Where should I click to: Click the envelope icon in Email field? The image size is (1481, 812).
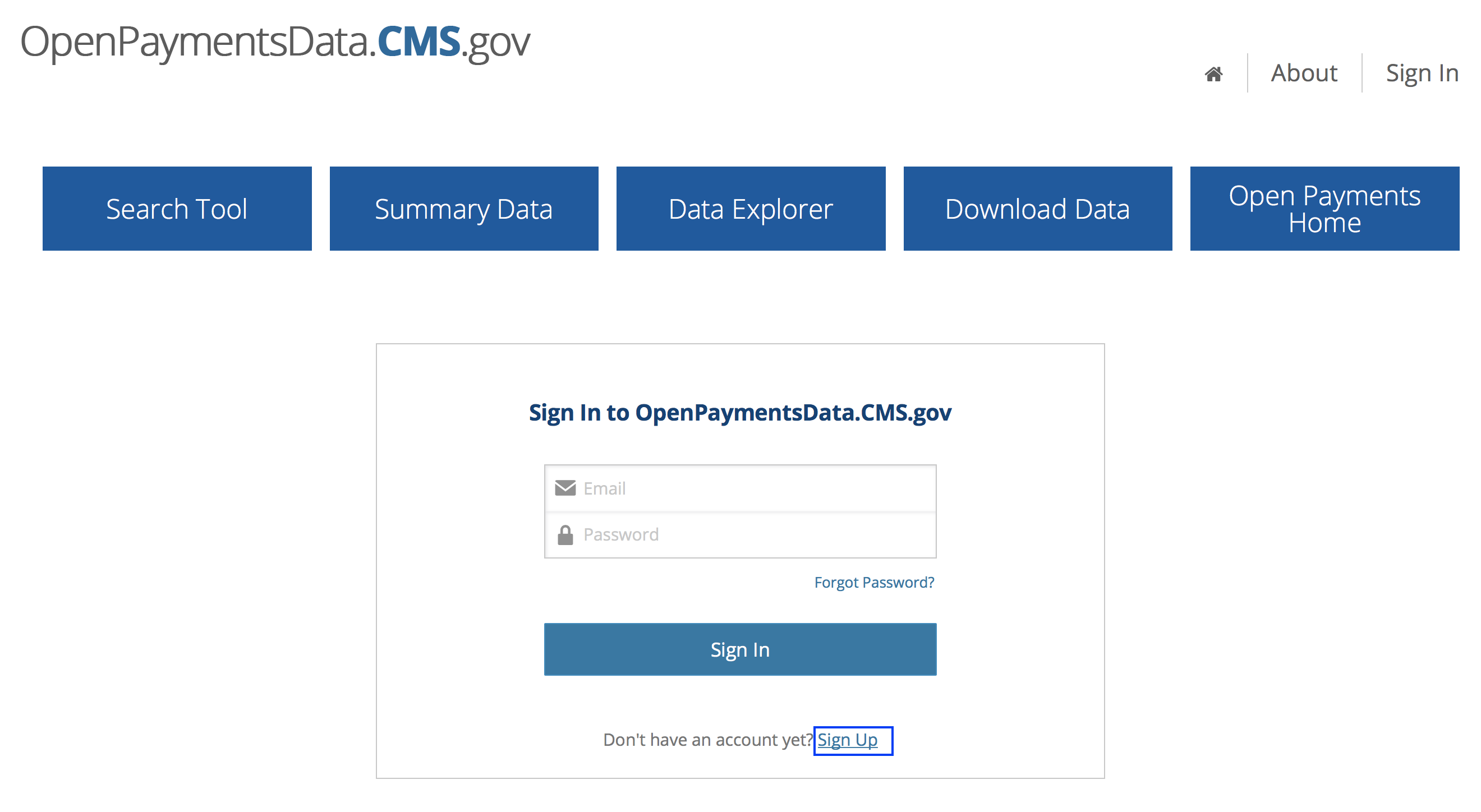coord(565,488)
